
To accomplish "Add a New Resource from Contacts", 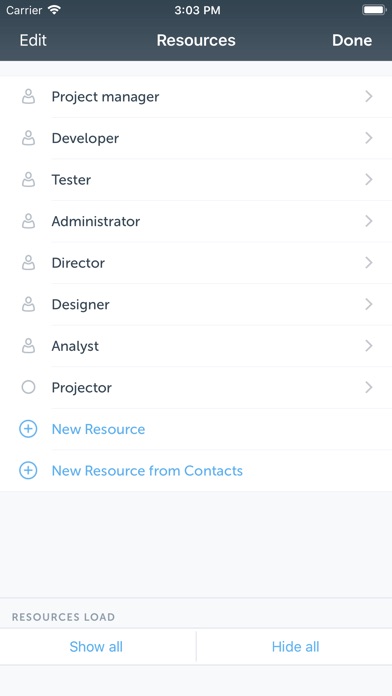I will pos(147,471).
